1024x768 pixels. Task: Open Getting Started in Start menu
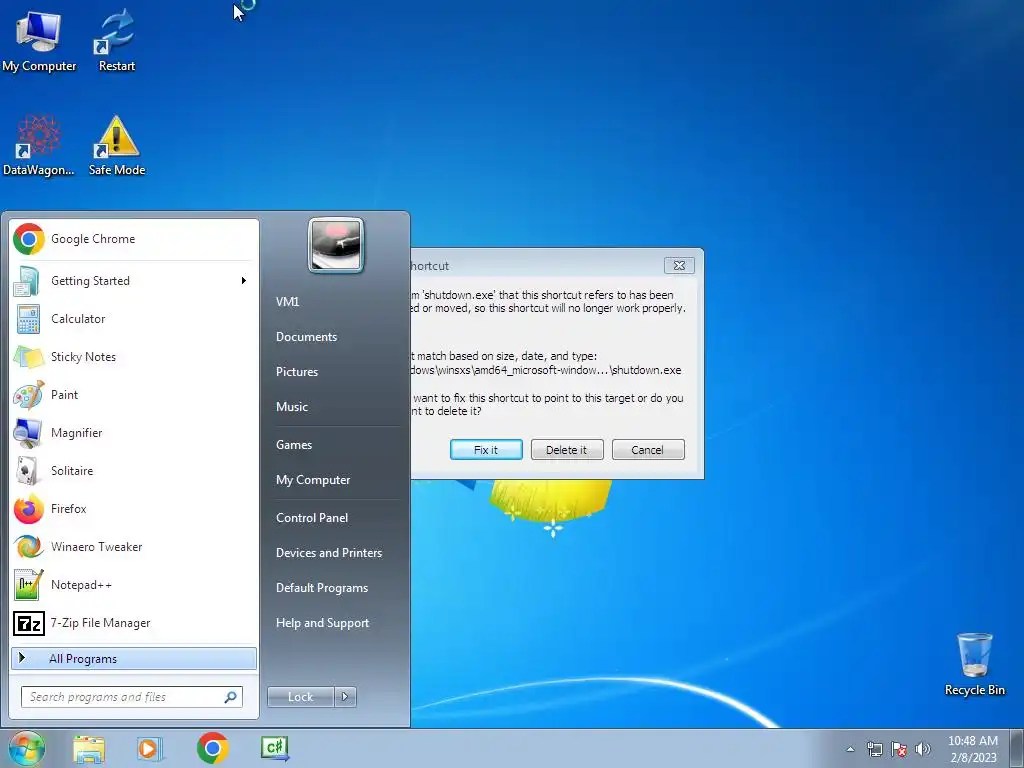click(x=135, y=281)
